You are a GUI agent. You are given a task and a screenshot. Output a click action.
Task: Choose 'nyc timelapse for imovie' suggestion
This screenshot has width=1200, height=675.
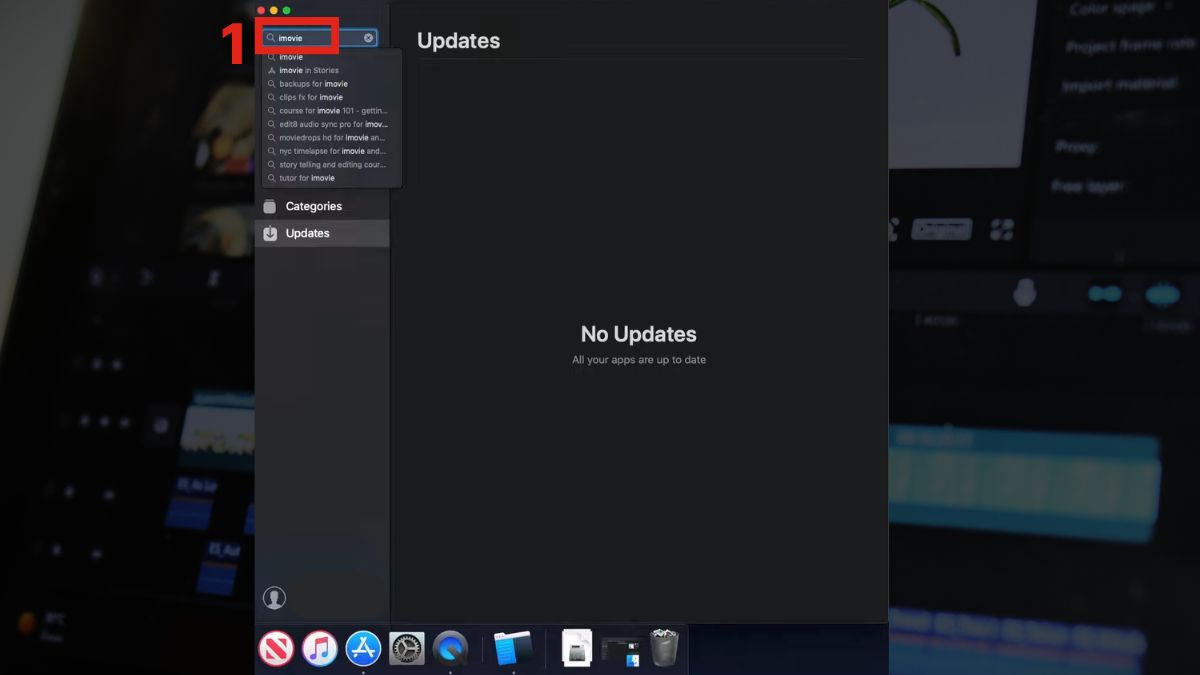coord(332,151)
